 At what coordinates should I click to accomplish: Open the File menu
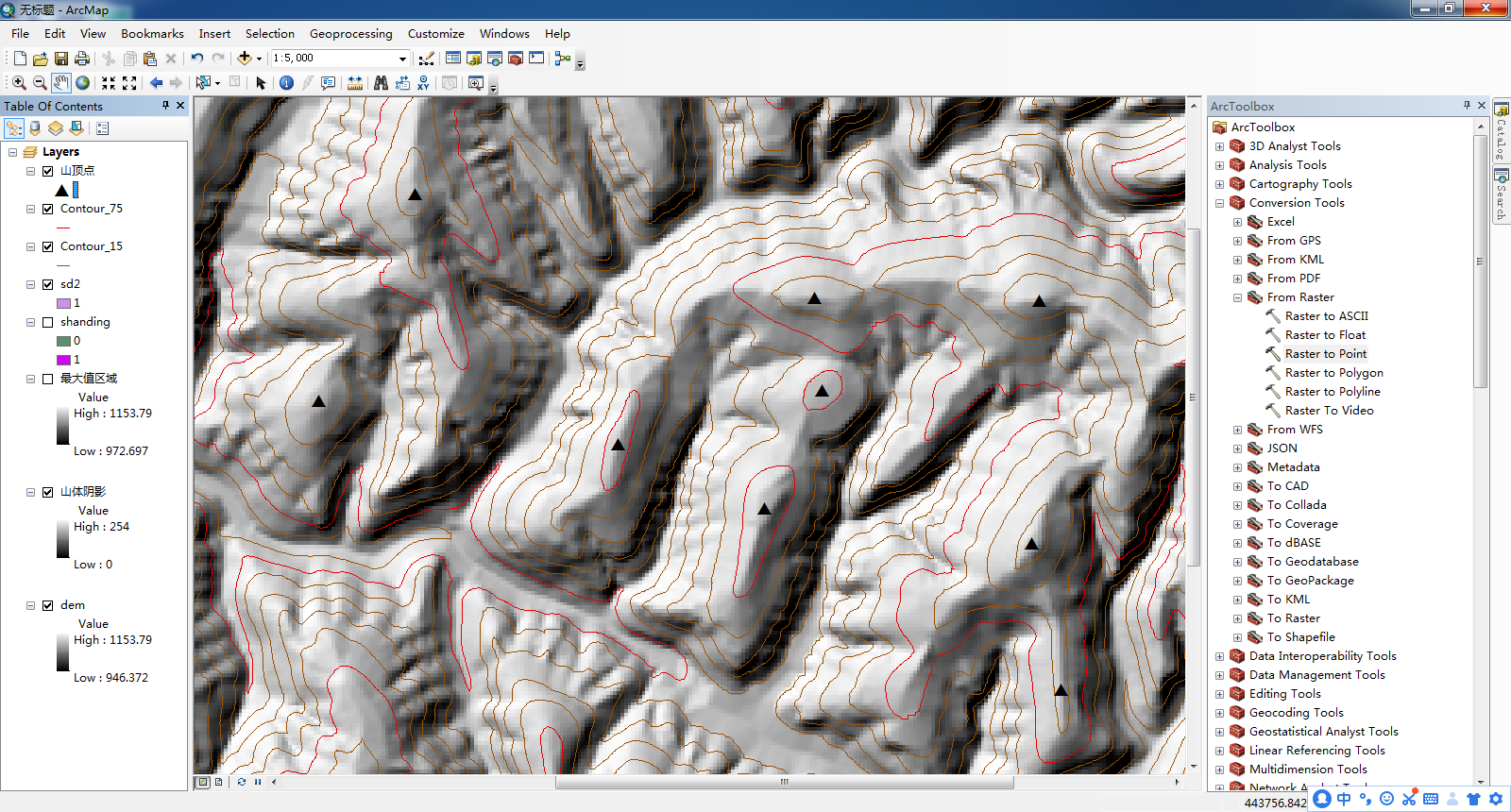pyautogui.click(x=20, y=34)
